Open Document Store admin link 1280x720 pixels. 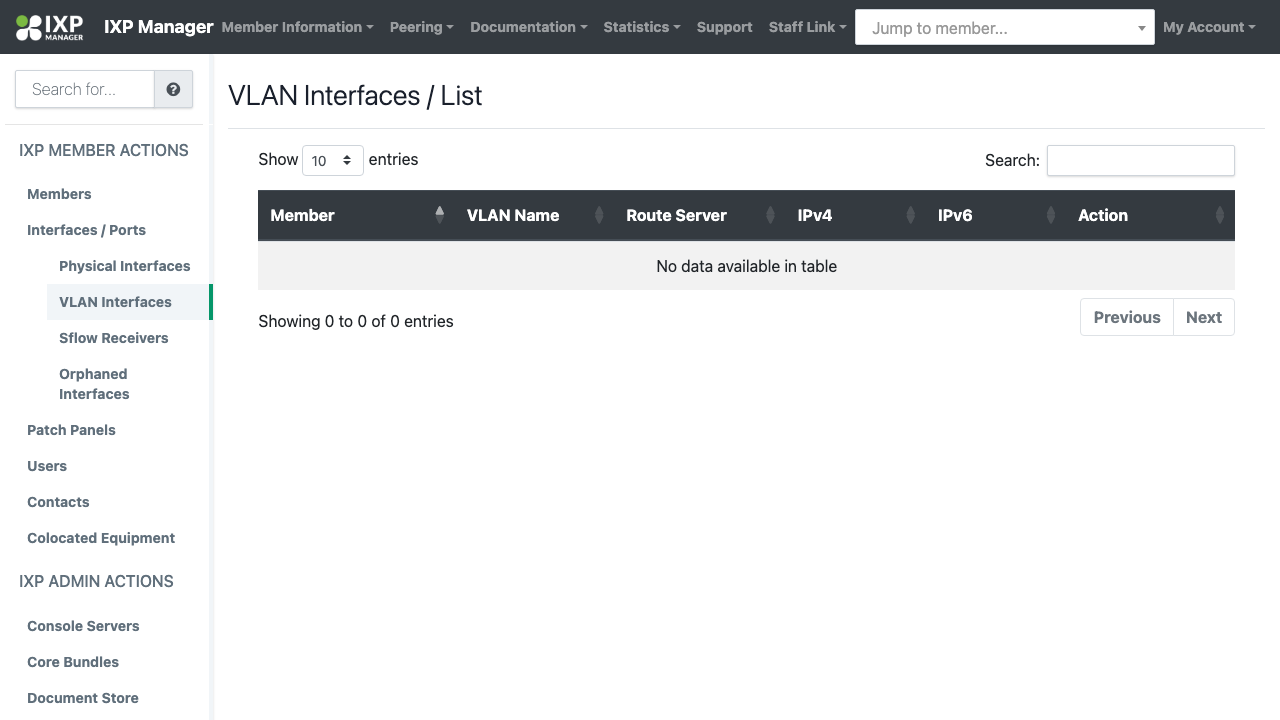tap(83, 698)
